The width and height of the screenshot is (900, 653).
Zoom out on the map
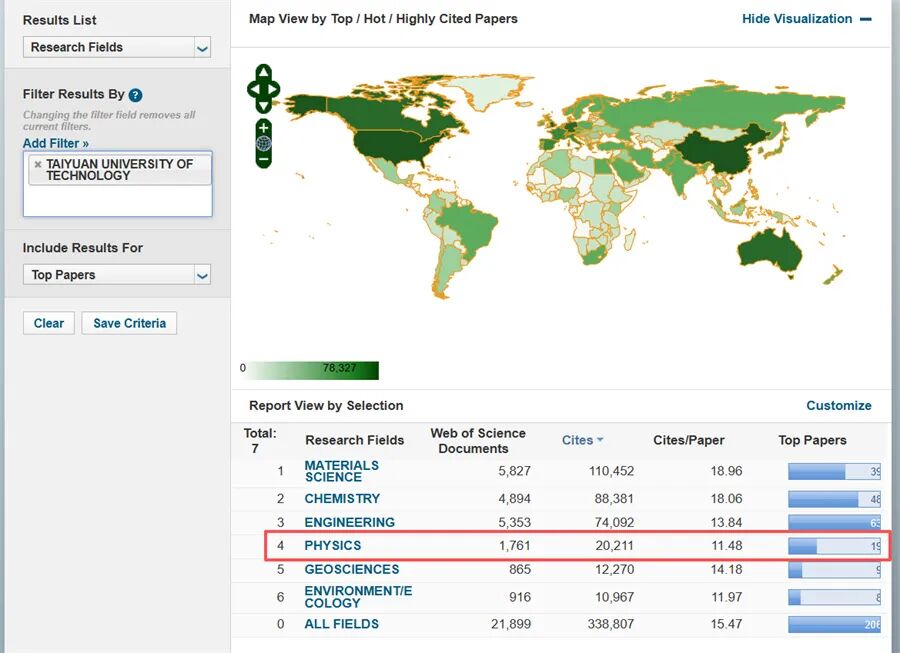(x=263, y=159)
